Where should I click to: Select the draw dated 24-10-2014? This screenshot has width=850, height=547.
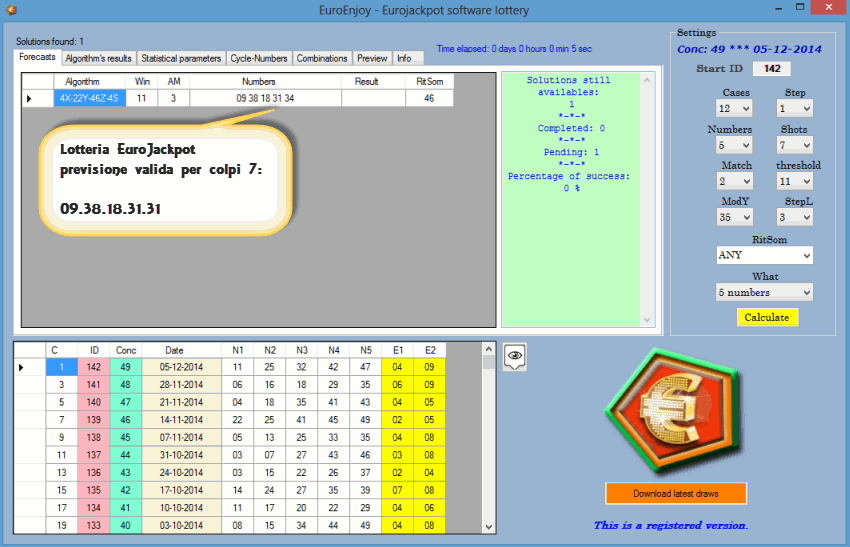pos(181,473)
